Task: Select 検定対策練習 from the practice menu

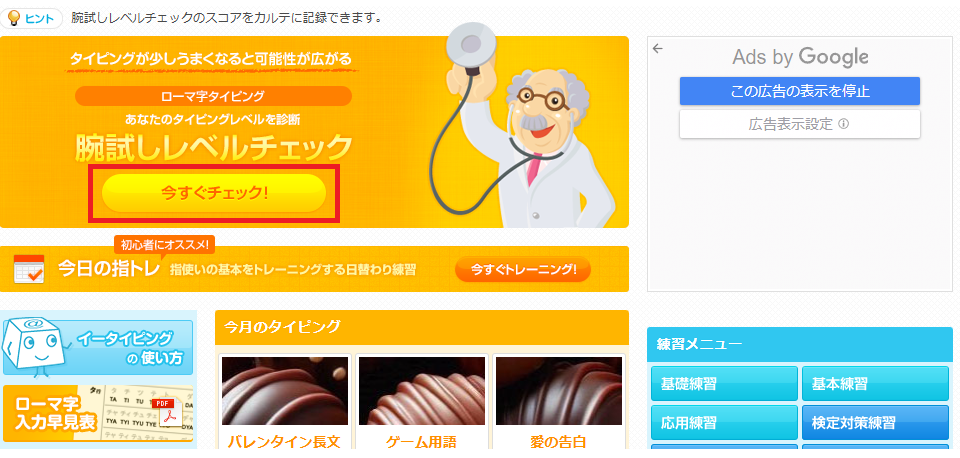Action: (876, 422)
